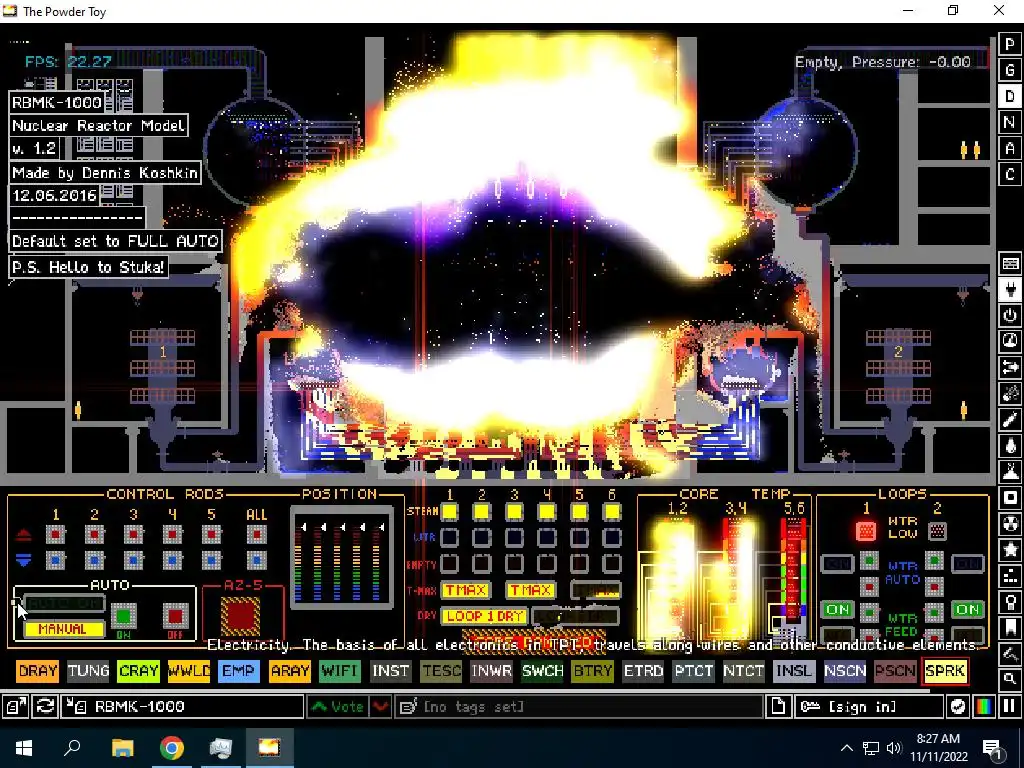The width and height of the screenshot is (1024, 768).
Task: Open simulation options checkmark icon
Action: [957, 707]
